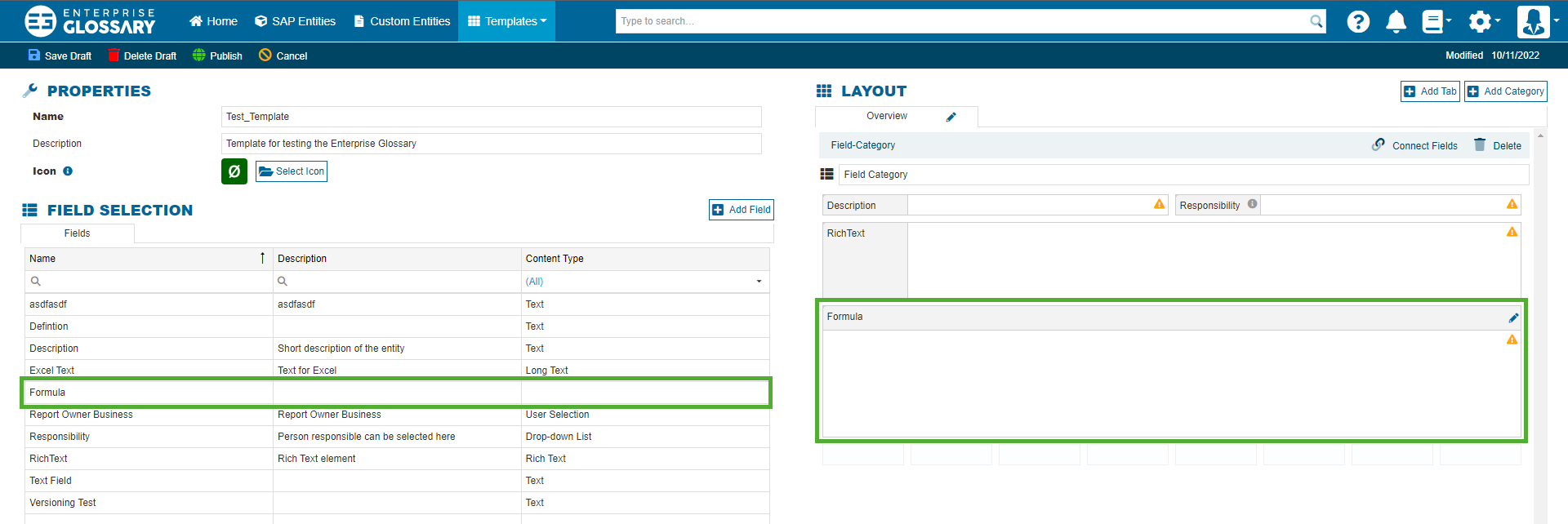The height and width of the screenshot is (524, 1568).
Task: Click the Field Category list icon
Action: point(827,175)
